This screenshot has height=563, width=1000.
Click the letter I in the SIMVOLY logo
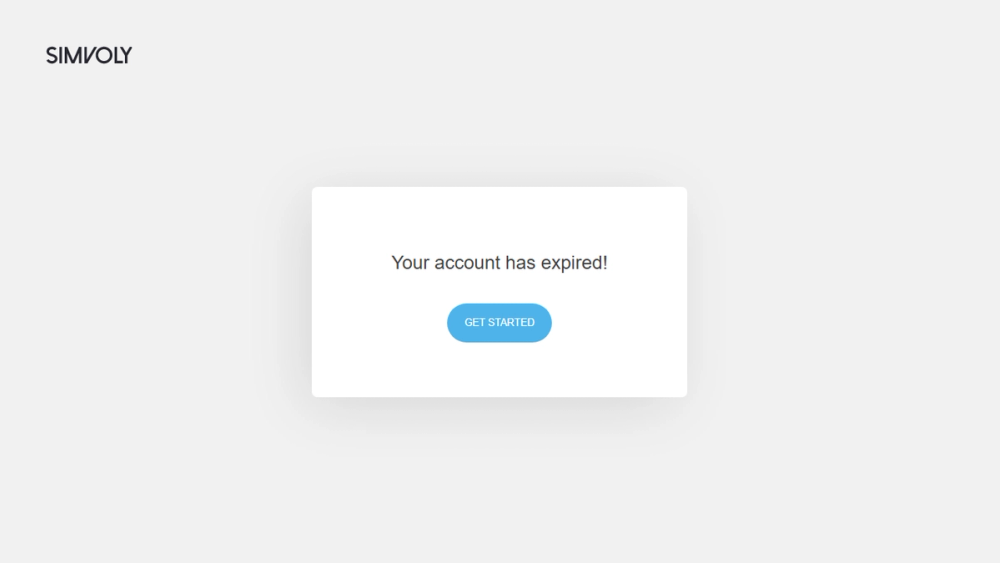pos(61,55)
